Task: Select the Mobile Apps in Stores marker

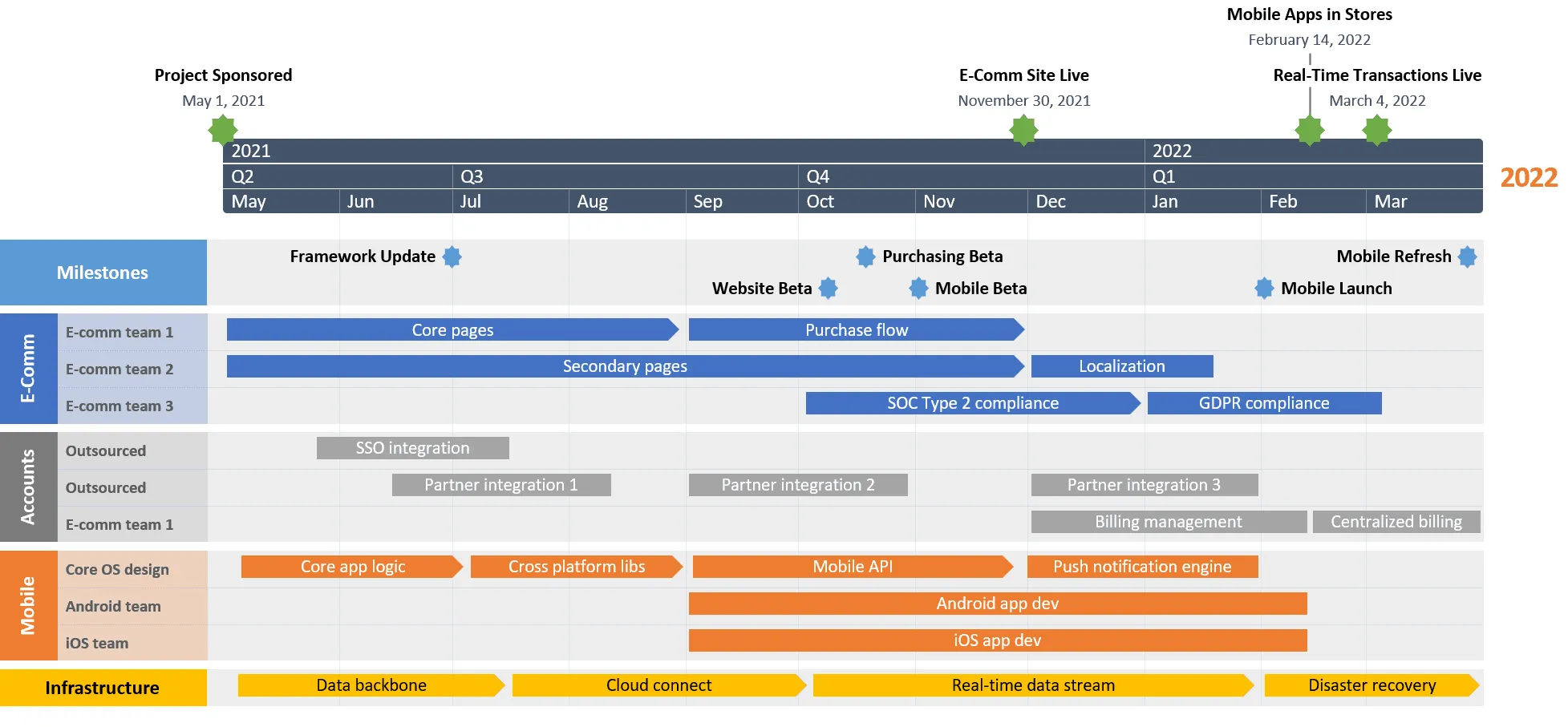Action: click(1310, 130)
